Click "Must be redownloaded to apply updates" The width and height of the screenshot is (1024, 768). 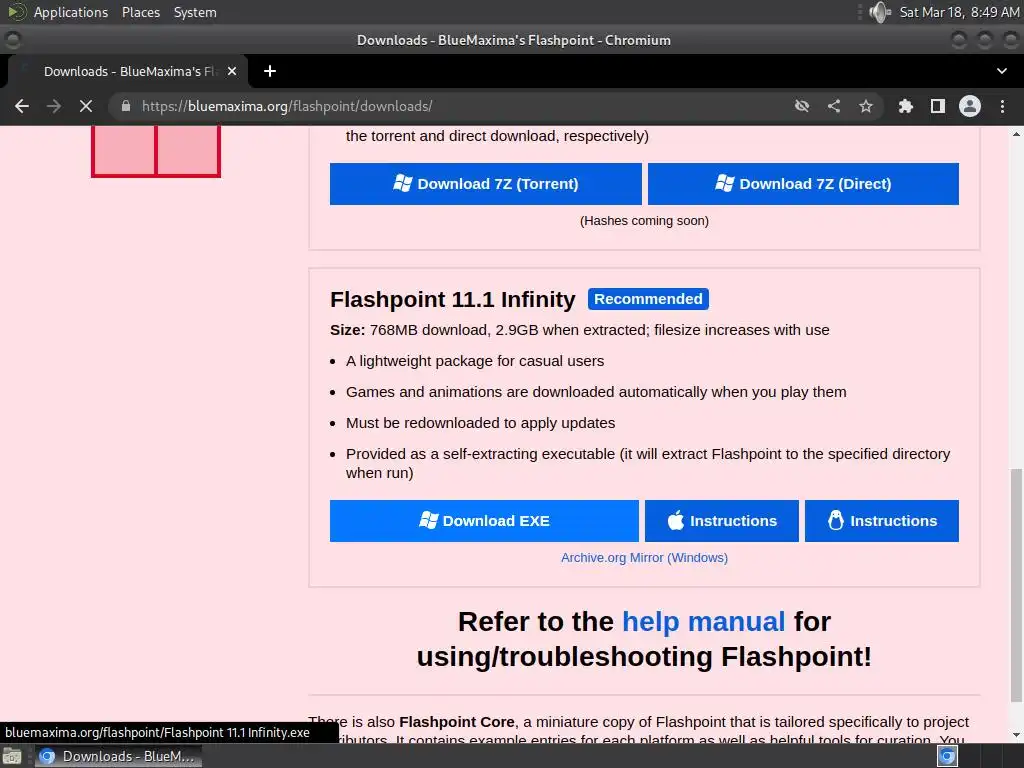point(480,423)
